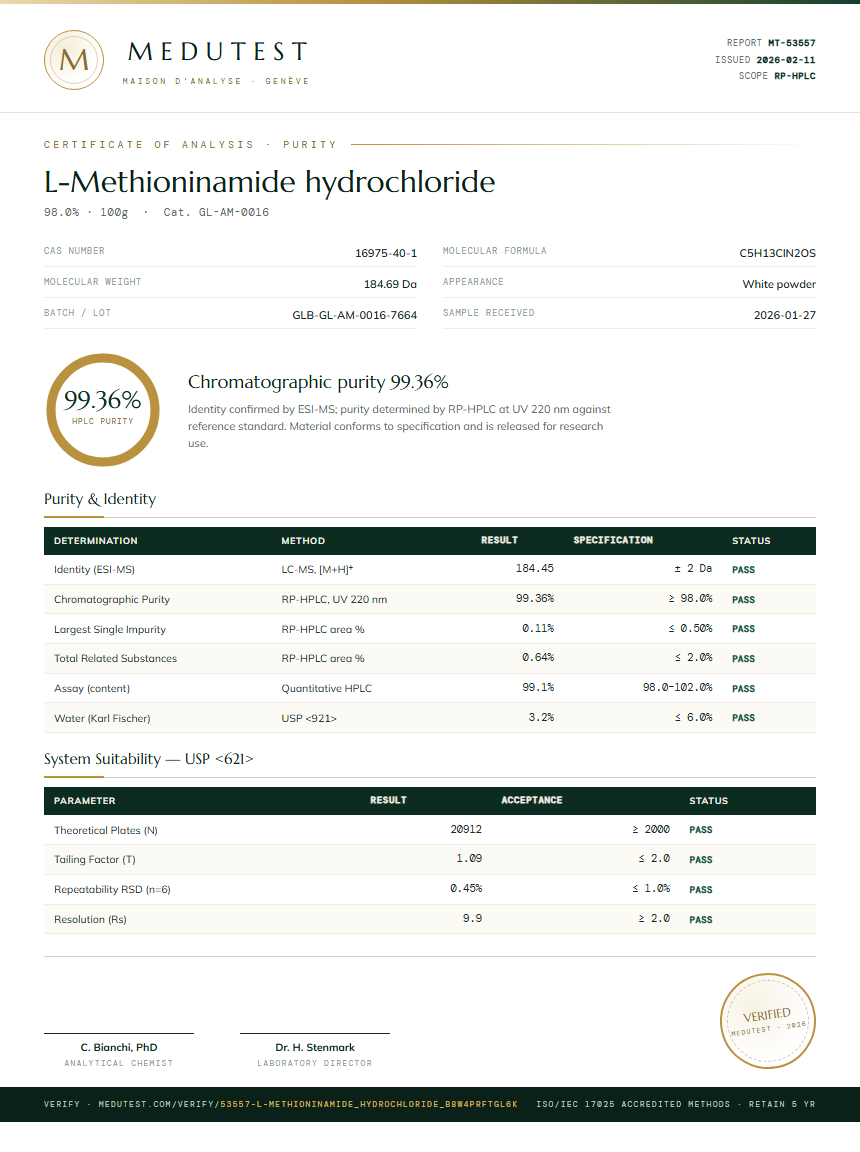
Task: Click Certificate of Analysis · Purity label
Action: 190,145
